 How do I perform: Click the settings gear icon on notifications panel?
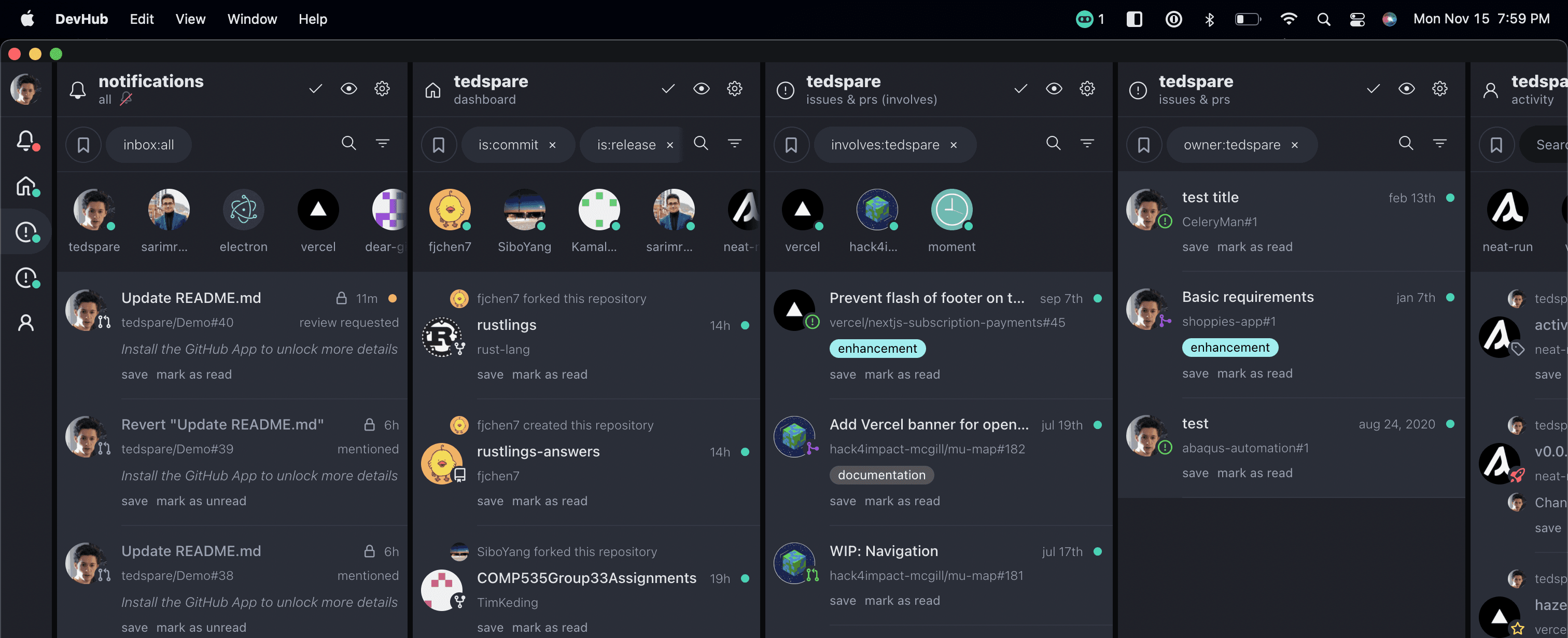coord(382,89)
